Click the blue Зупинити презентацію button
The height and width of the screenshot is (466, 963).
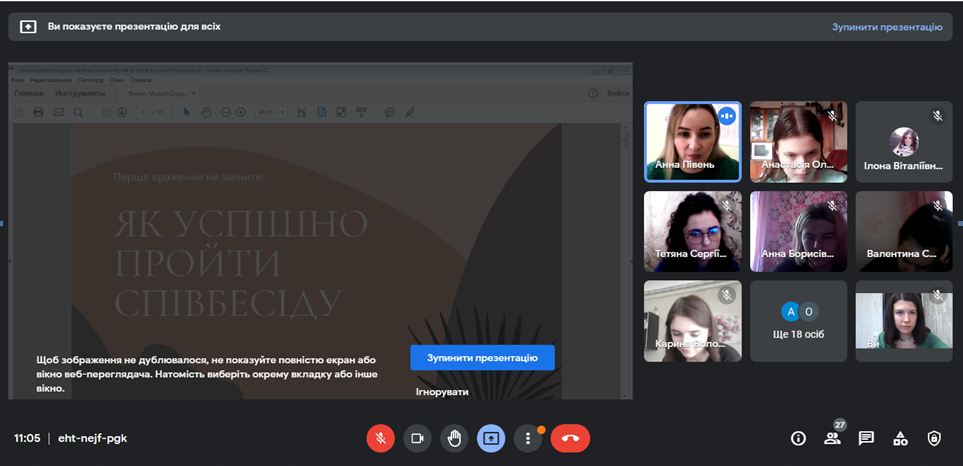[x=482, y=358]
